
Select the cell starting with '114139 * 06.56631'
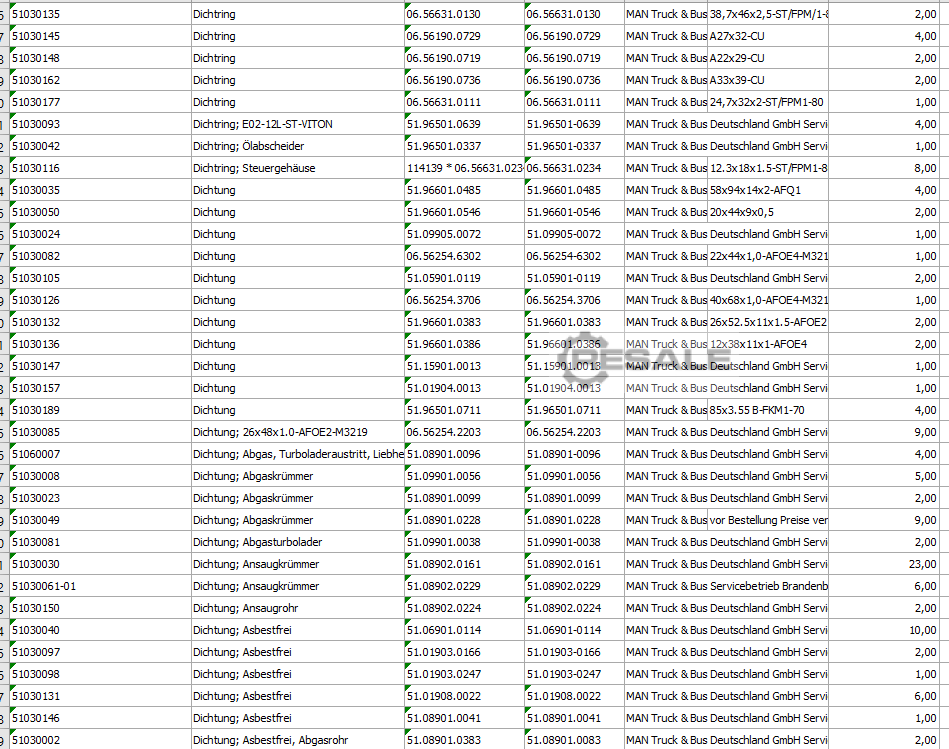(x=464, y=168)
